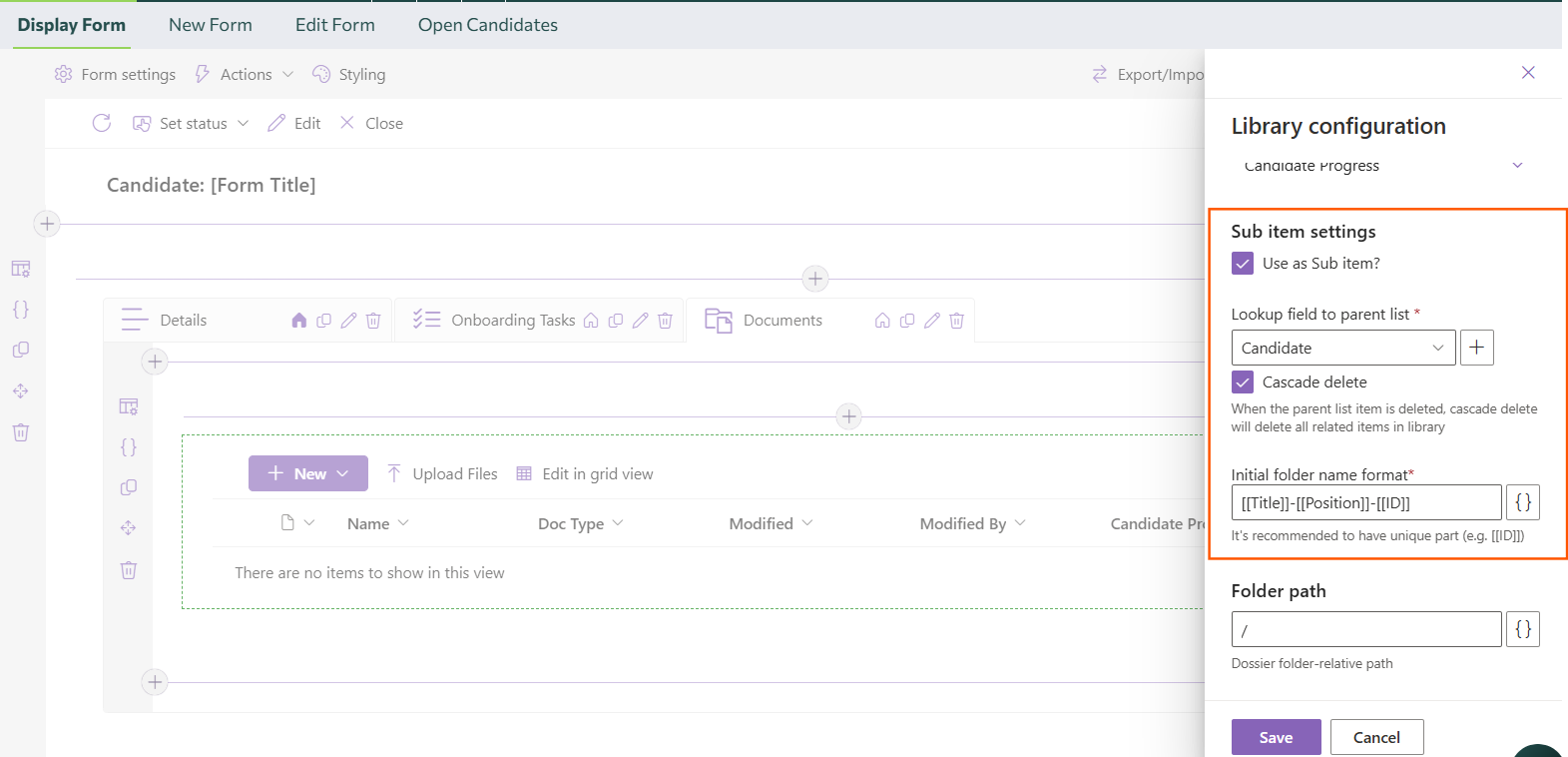Screen dimensions: 1568x757
Task: Edit the Documents tab with pencil icon
Action: point(931,321)
